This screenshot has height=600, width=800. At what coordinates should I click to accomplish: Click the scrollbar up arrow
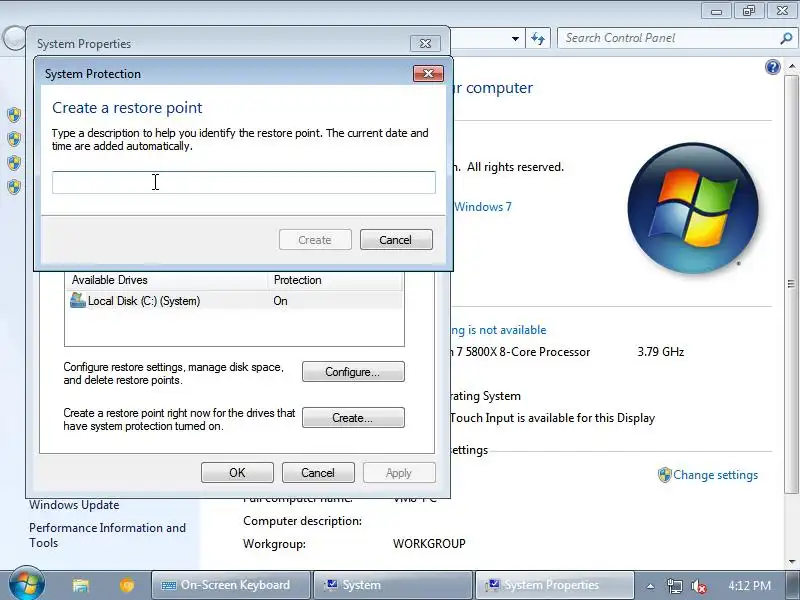[x=792, y=67]
